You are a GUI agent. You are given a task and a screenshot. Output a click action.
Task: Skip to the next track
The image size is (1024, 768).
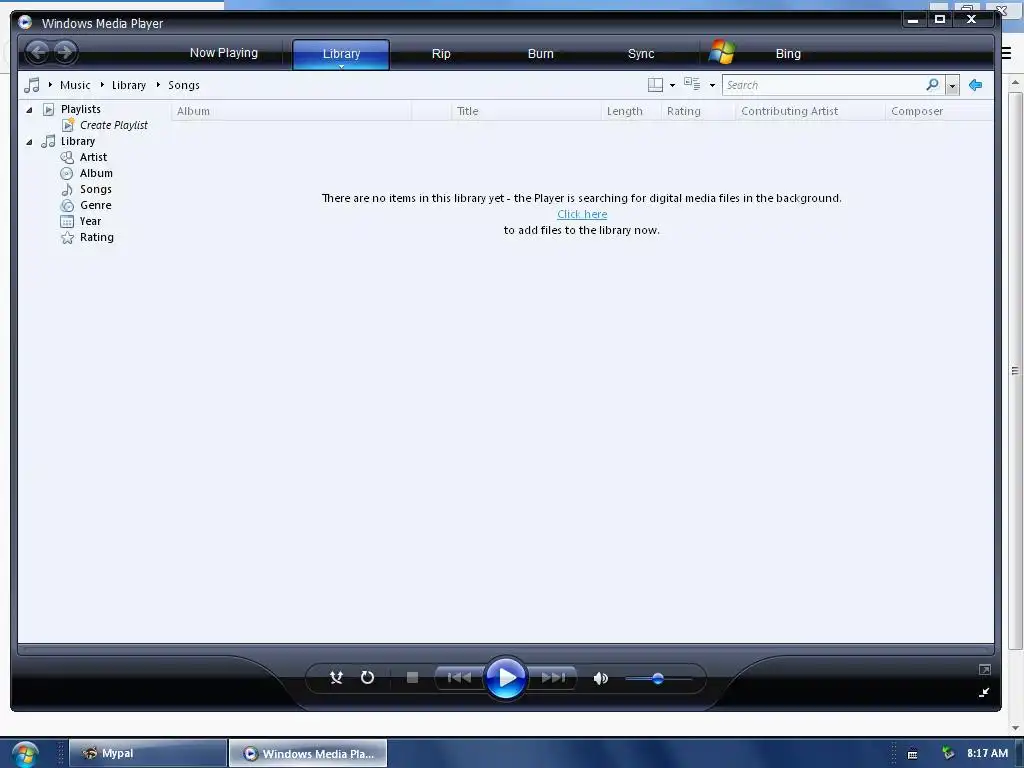pos(553,678)
